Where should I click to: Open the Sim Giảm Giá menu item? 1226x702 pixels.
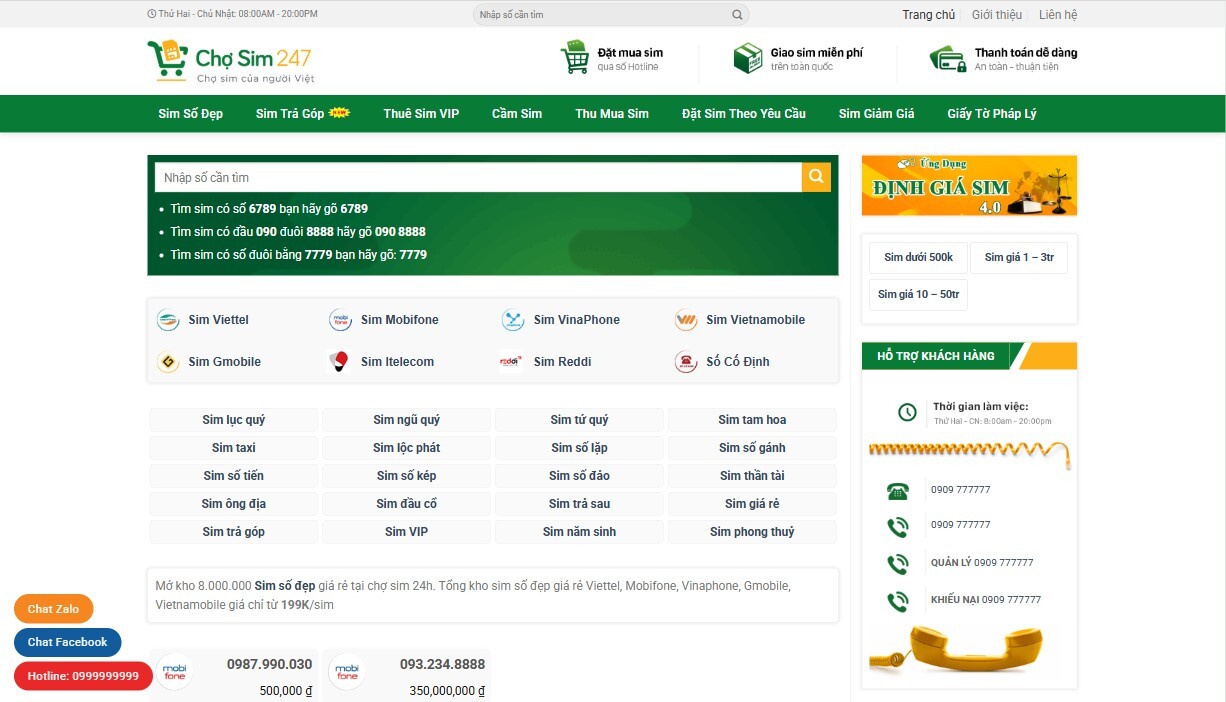click(877, 114)
